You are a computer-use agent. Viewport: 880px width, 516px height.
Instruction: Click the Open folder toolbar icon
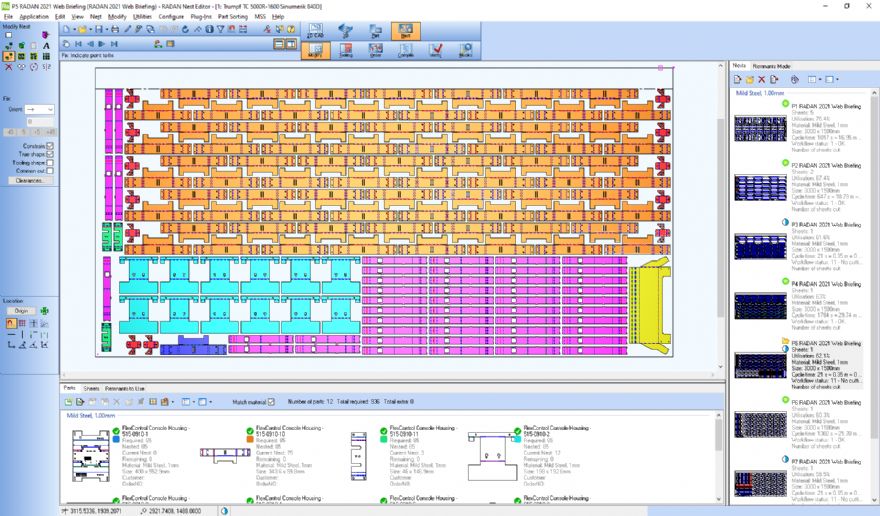coord(82,29)
